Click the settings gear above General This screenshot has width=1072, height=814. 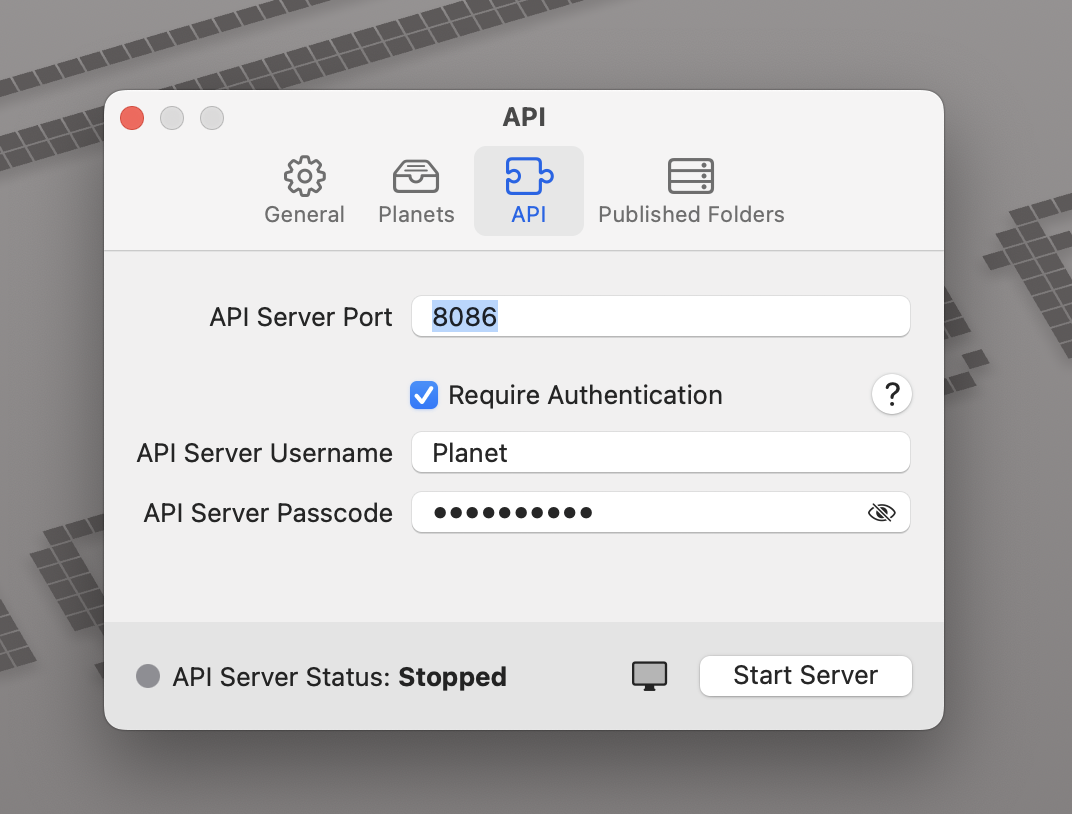point(304,176)
